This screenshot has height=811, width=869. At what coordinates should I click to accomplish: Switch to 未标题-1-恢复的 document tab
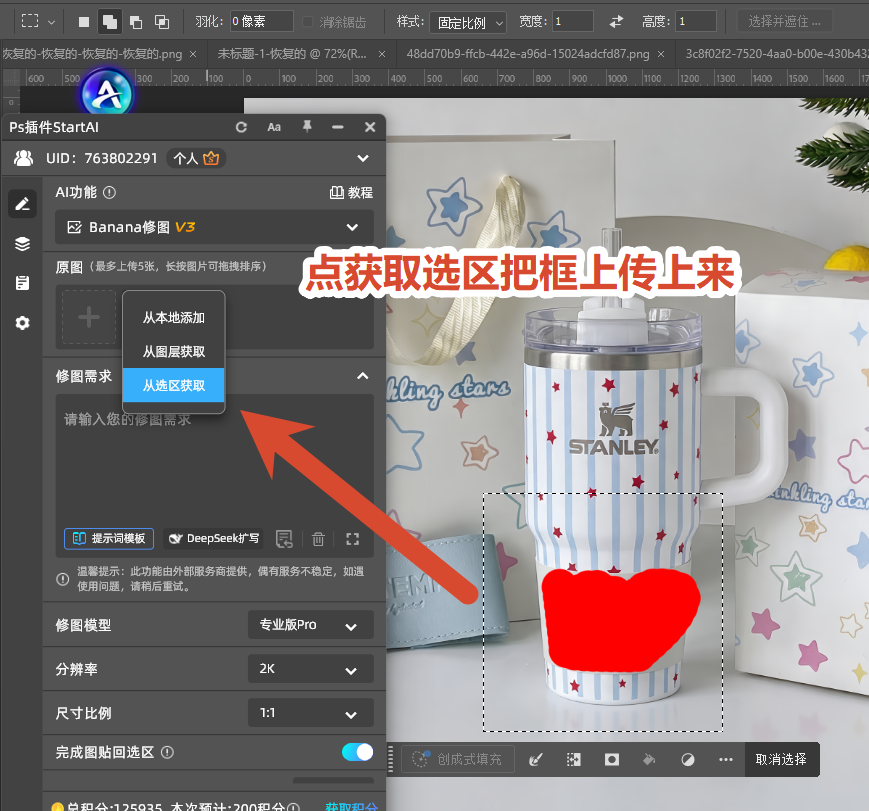pyautogui.click(x=292, y=54)
